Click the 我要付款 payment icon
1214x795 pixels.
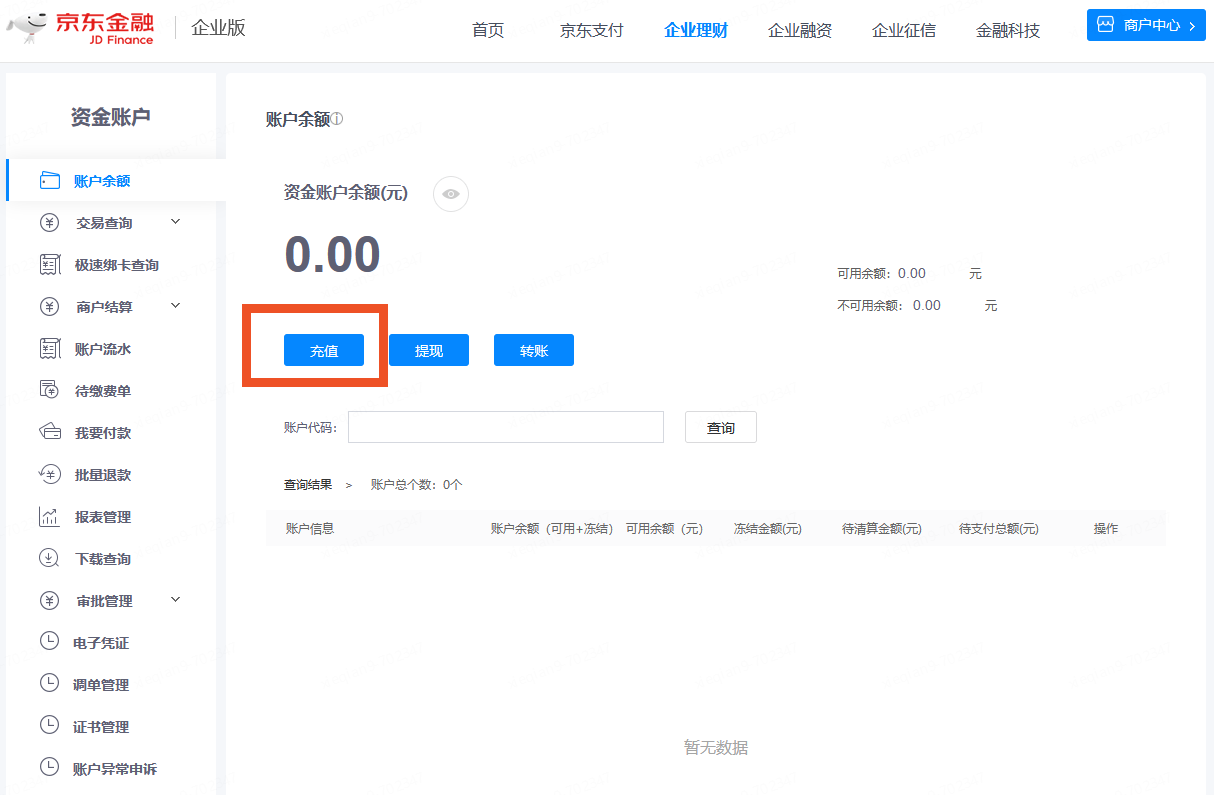[50, 433]
